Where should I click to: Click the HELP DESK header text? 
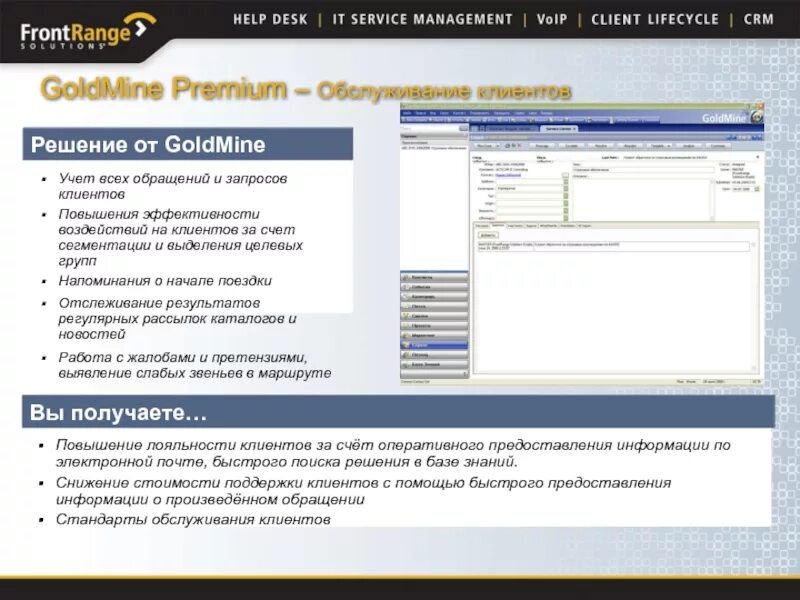270,19
